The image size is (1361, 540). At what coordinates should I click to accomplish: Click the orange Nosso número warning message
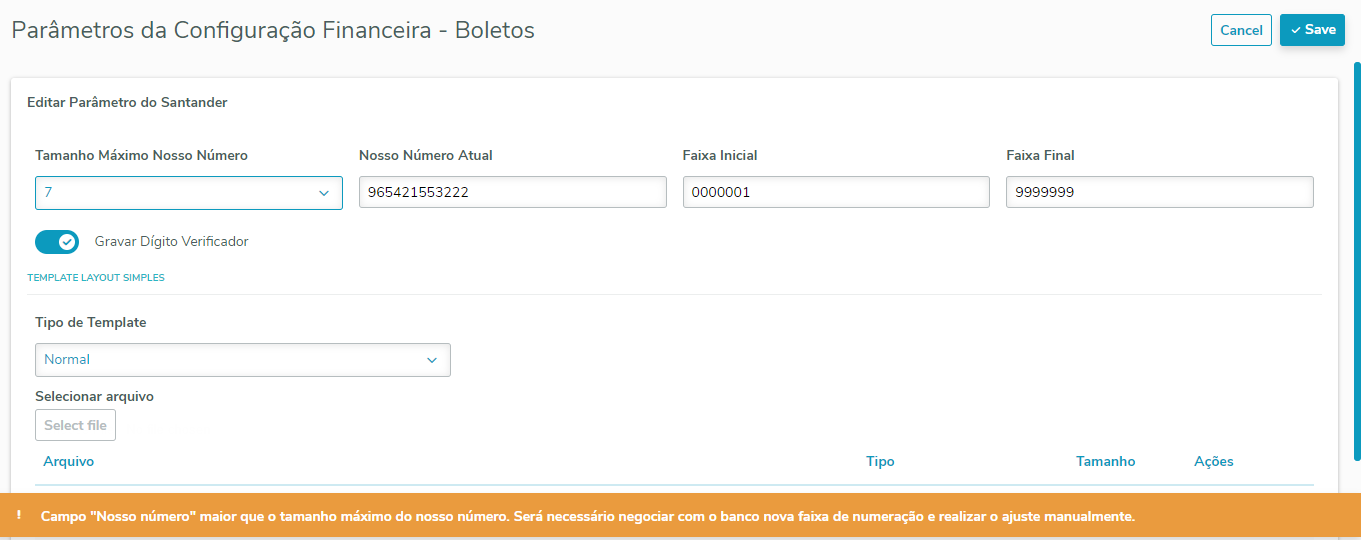587,517
